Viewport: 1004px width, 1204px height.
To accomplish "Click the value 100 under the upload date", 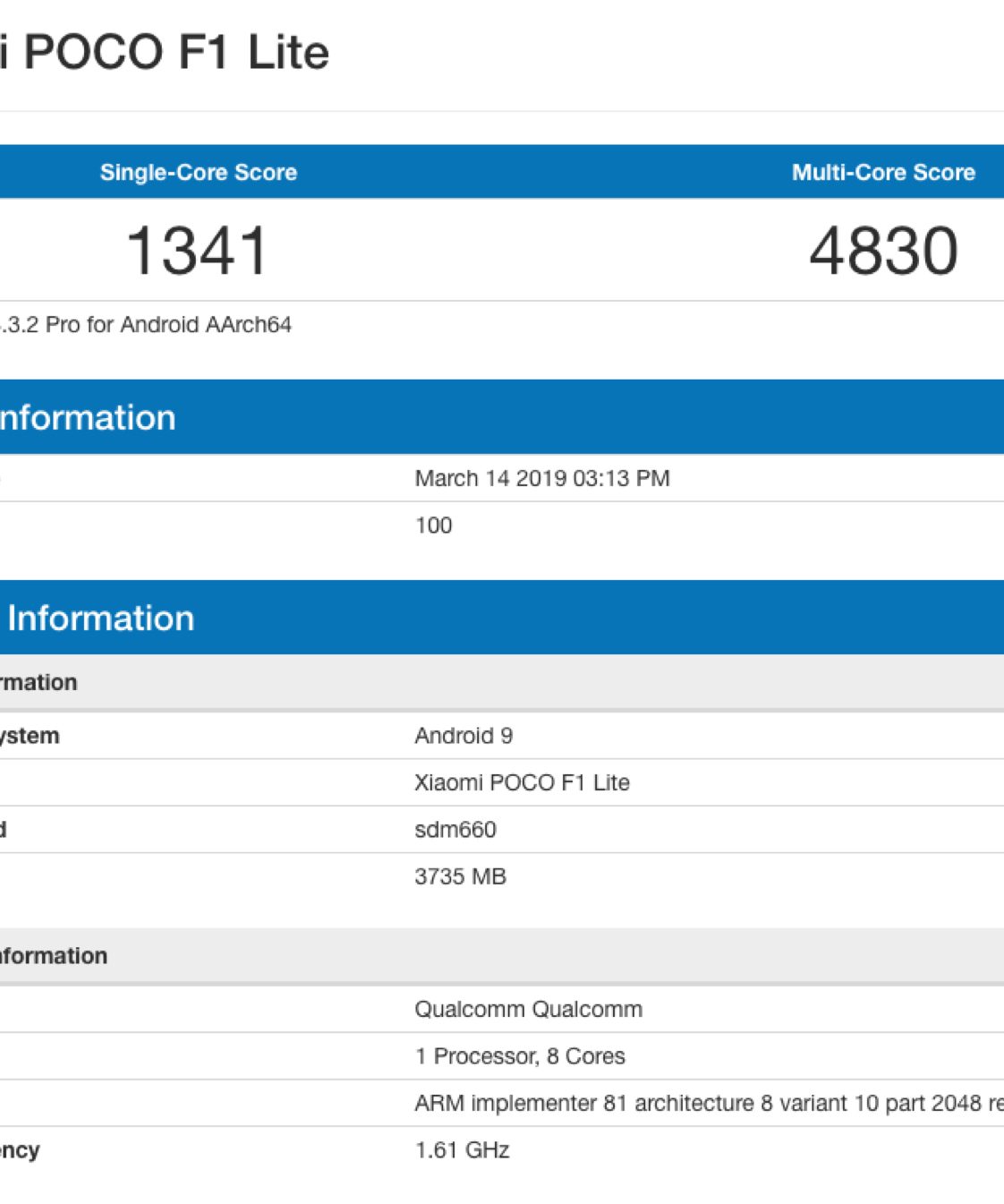I will (x=433, y=525).
